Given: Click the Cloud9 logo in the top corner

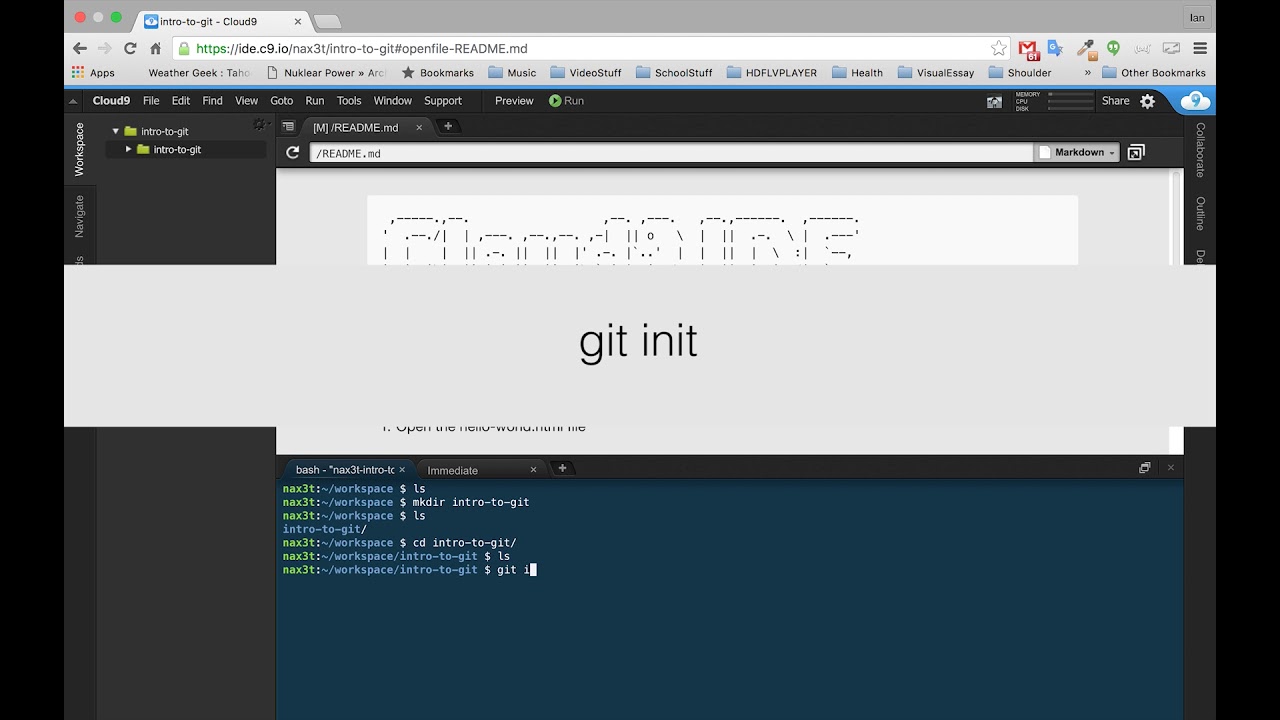Looking at the screenshot, I should pyautogui.click(x=1196, y=101).
